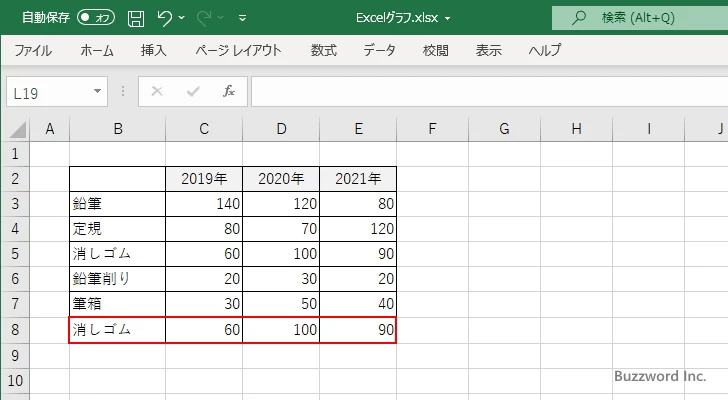Open the ファイル tab
Image resolution: width=728 pixels, height=400 pixels.
(33, 50)
